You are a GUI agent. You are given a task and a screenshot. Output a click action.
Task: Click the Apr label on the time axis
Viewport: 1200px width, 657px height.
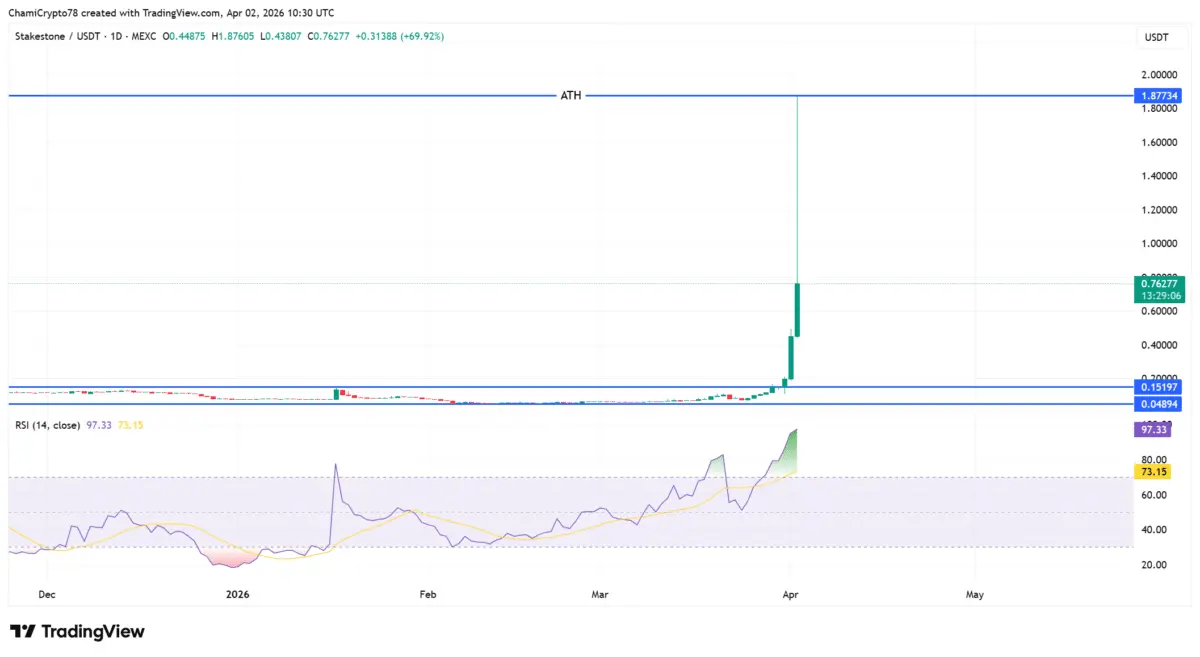tap(791, 594)
